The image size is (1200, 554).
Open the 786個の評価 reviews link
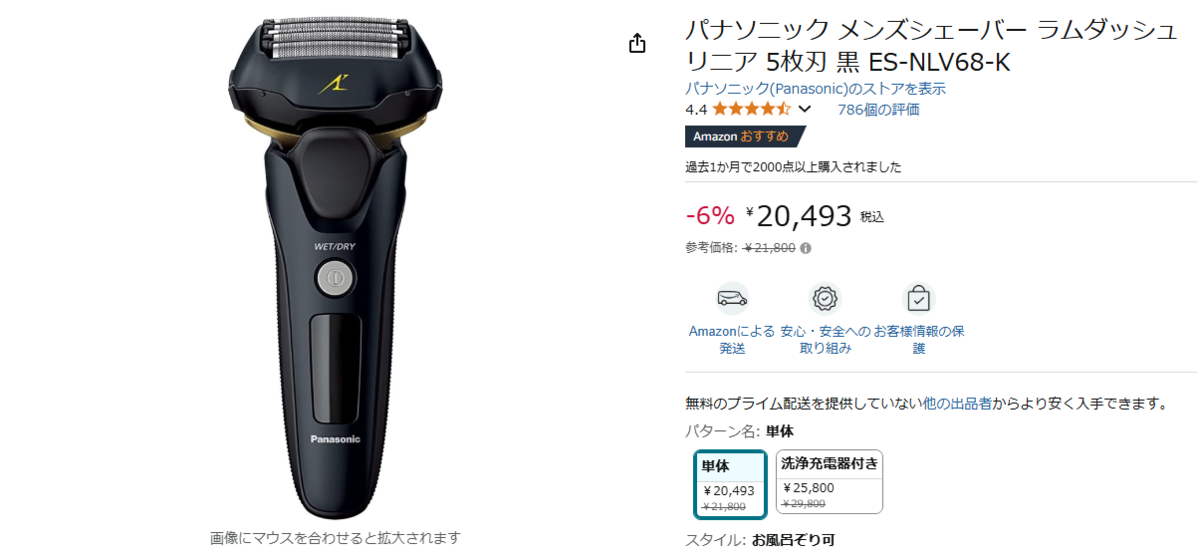(x=878, y=110)
